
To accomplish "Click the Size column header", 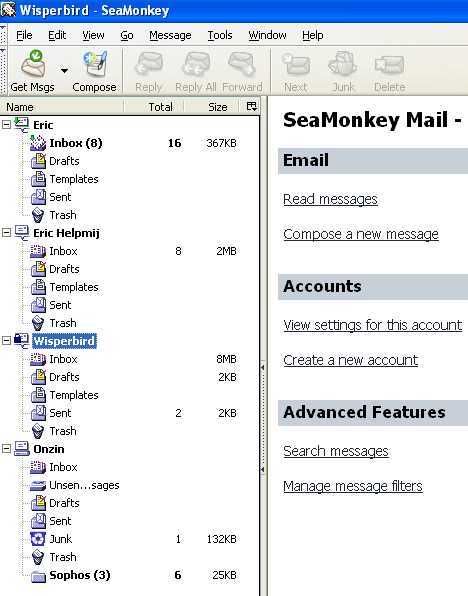I will (x=211, y=107).
